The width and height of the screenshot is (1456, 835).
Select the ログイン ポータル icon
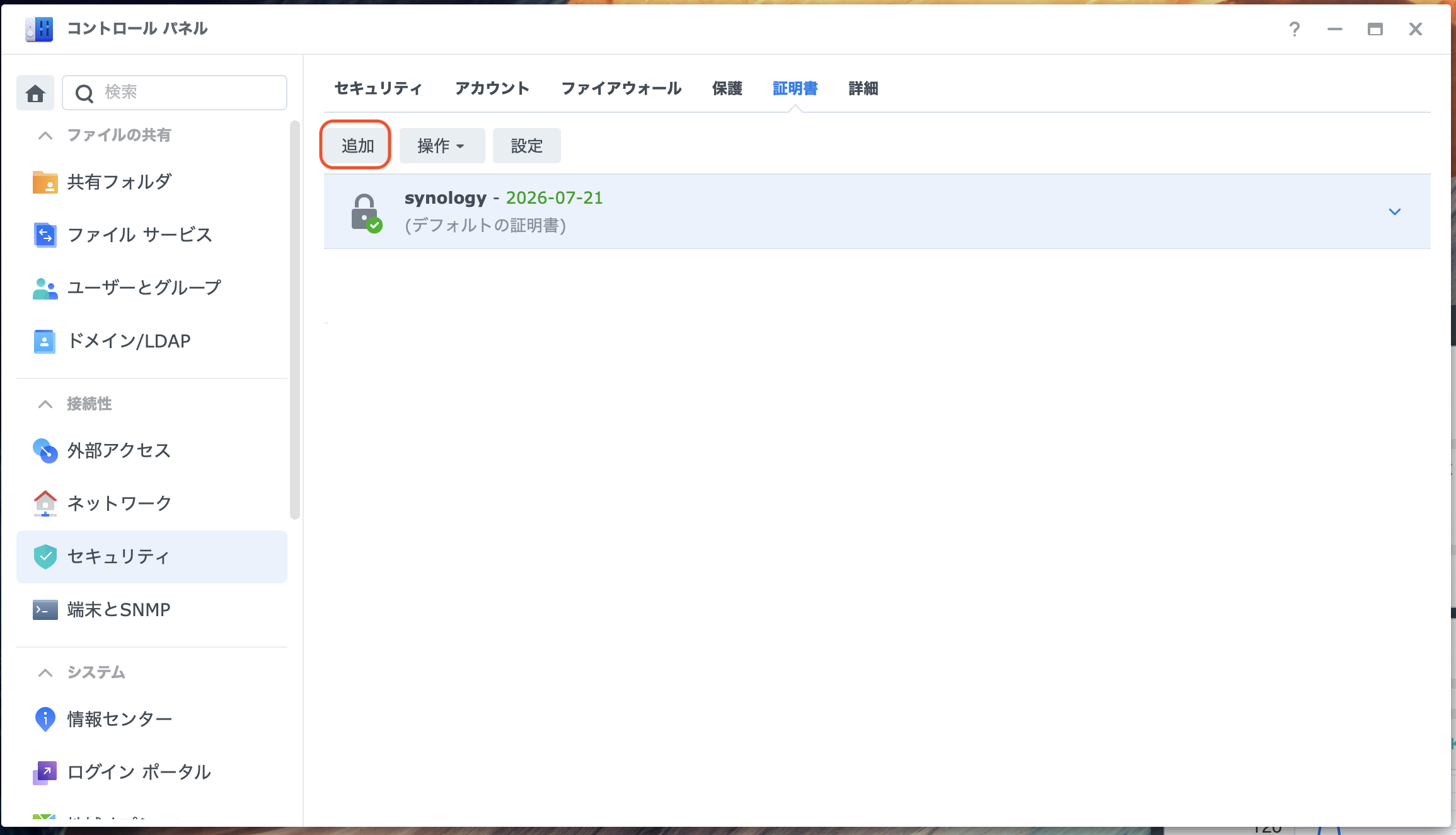[x=44, y=772]
